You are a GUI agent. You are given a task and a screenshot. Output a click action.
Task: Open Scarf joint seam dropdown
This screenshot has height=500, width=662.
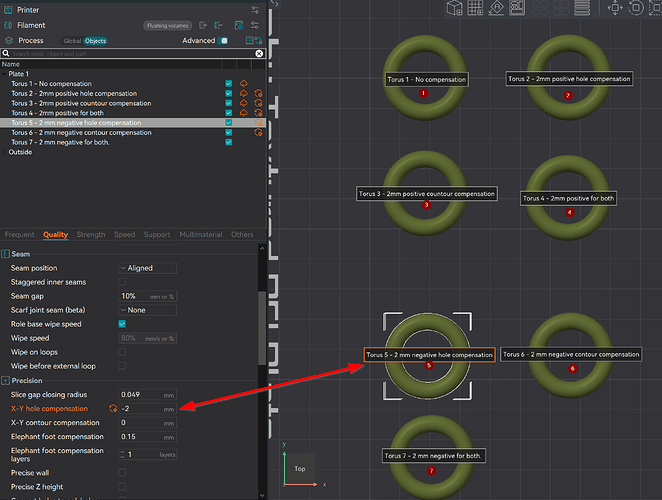coord(147,310)
